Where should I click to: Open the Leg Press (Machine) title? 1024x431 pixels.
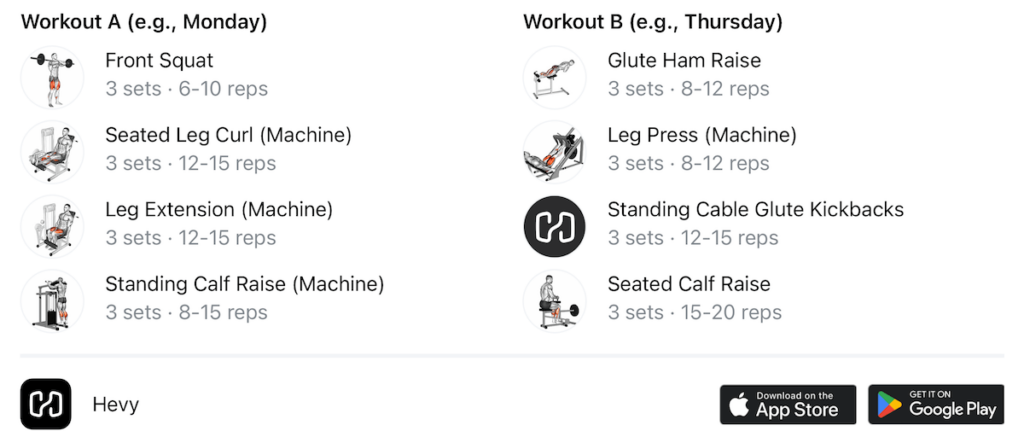(x=702, y=135)
